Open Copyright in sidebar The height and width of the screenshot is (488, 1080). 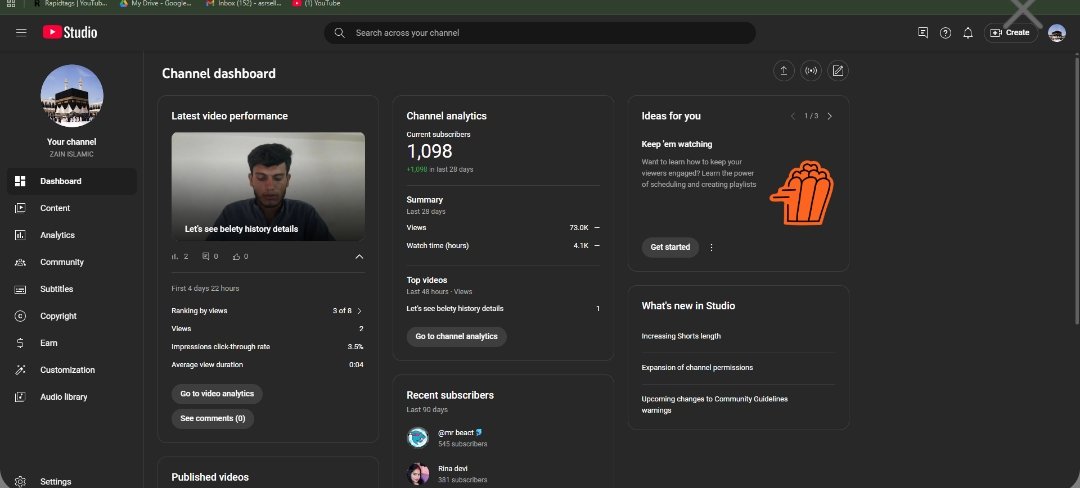point(72,316)
